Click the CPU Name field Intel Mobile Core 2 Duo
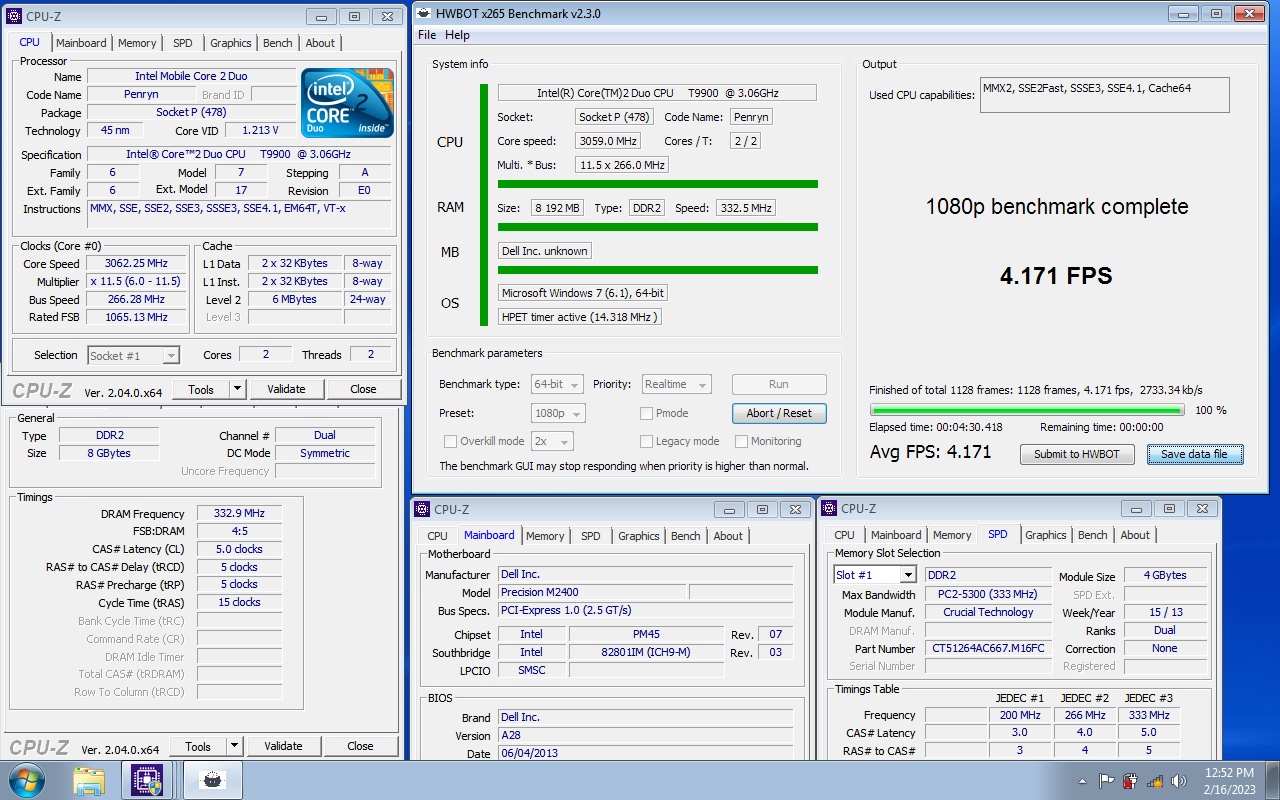The height and width of the screenshot is (800, 1280). (191, 76)
